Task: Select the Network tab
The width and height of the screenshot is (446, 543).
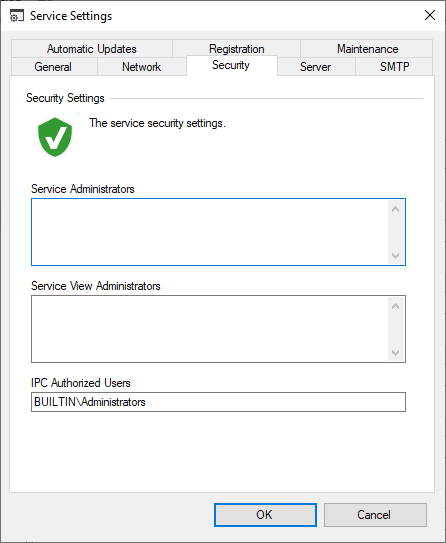Action: coord(142,66)
